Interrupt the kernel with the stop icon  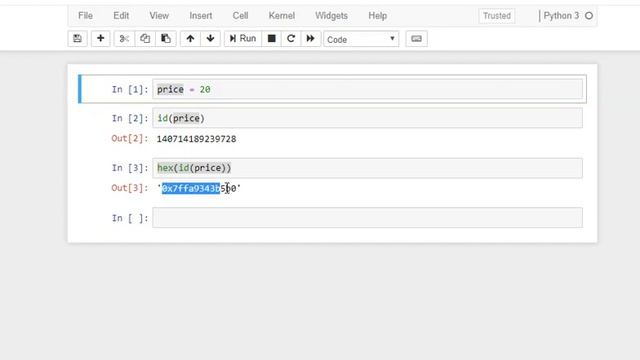(271, 39)
